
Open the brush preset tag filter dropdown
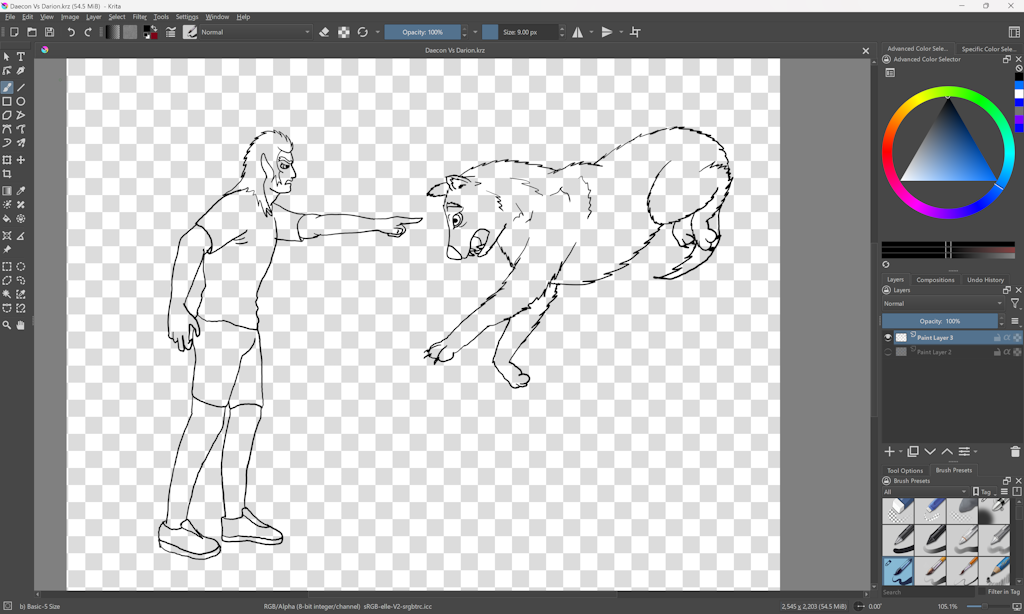click(x=925, y=492)
